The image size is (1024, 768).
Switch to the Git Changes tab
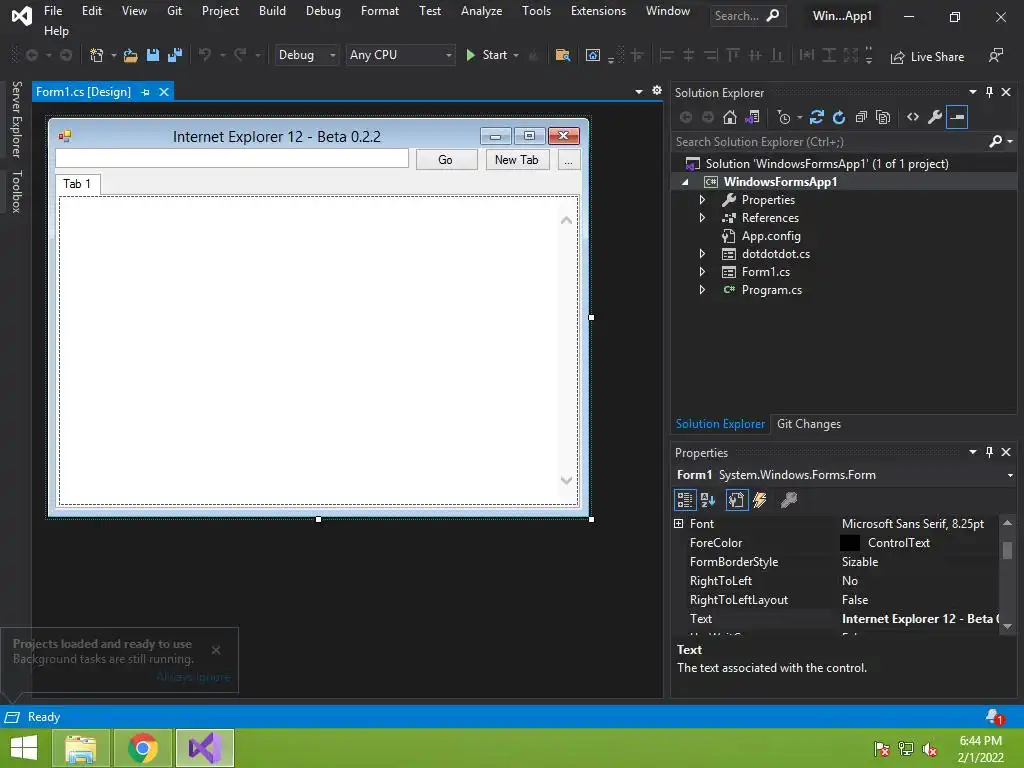pyautogui.click(x=808, y=424)
